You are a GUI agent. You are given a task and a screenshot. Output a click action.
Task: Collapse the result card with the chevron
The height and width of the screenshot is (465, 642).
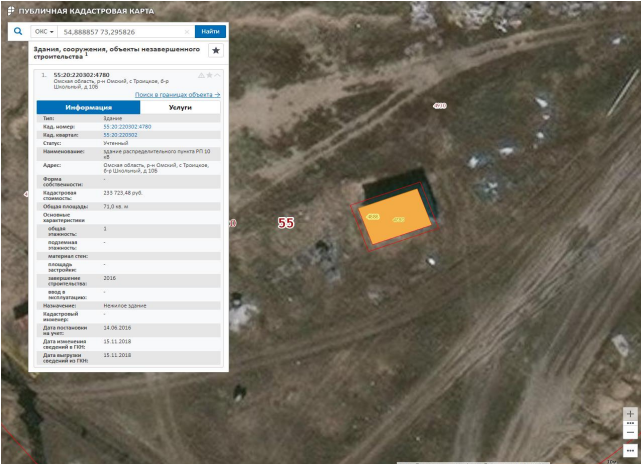click(x=218, y=75)
